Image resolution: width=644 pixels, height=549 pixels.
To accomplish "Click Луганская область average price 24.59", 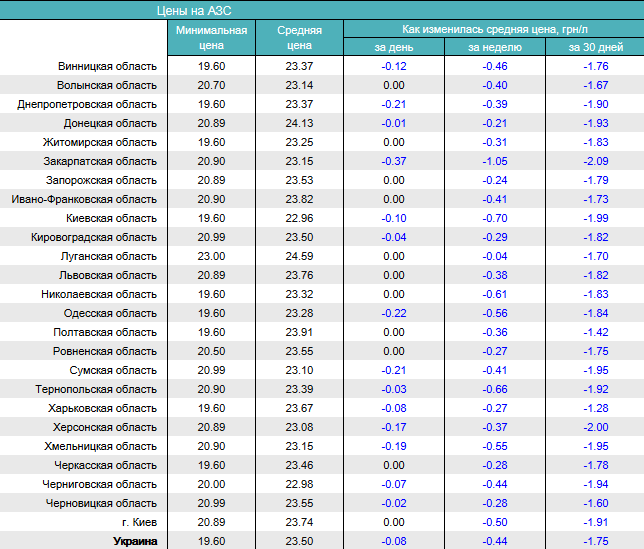I will tap(299, 256).
